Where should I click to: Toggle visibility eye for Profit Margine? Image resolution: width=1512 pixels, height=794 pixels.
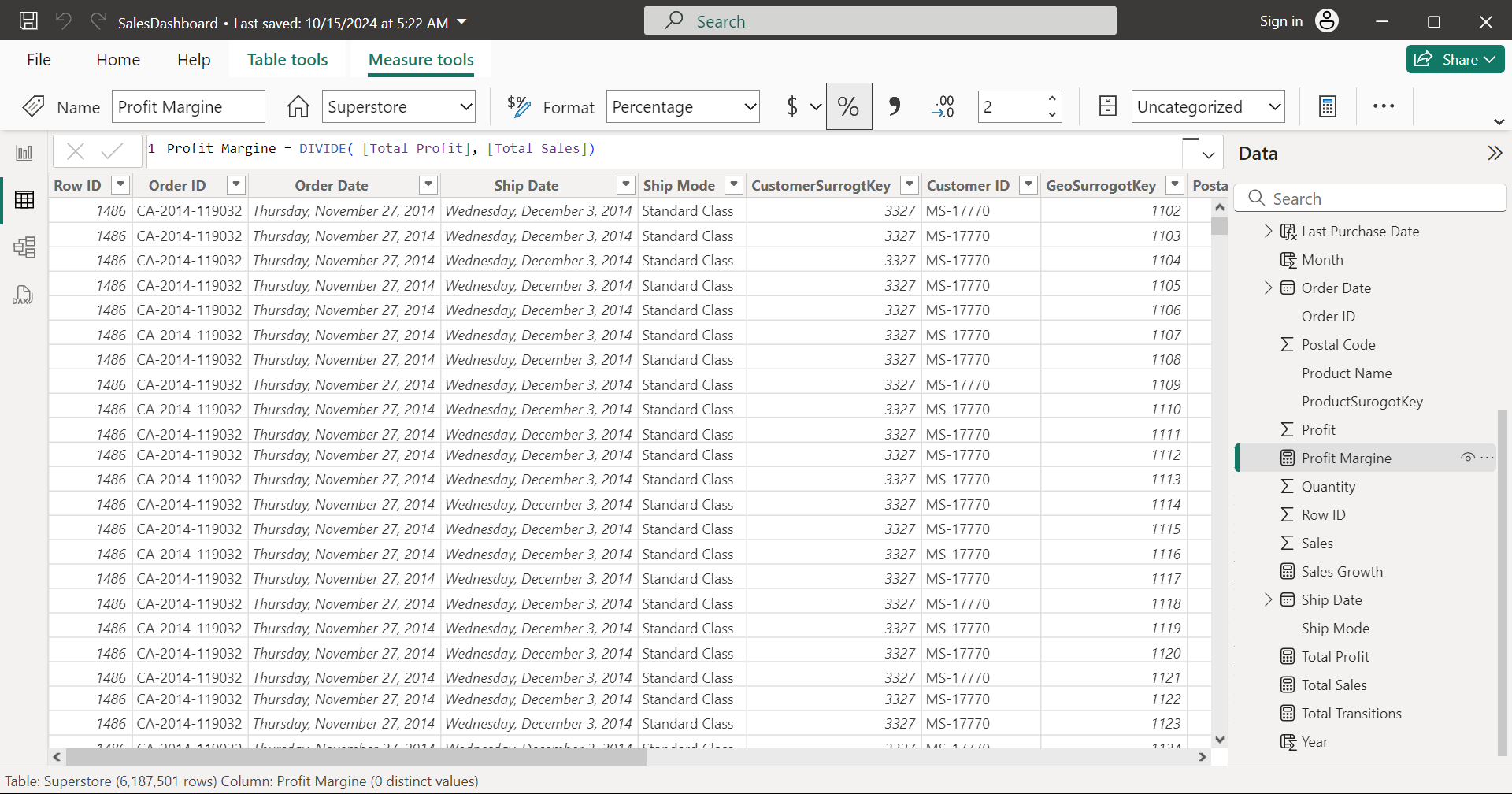[1467, 458]
